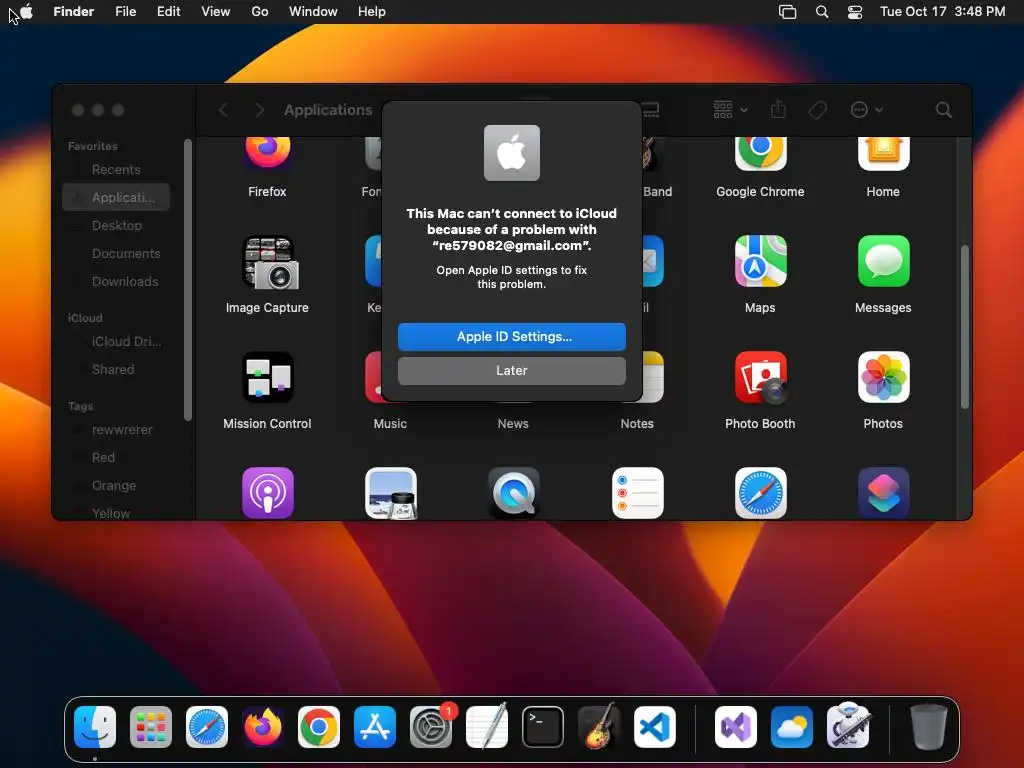
Task: Open Launchpad from the Dock
Action: coord(151,727)
